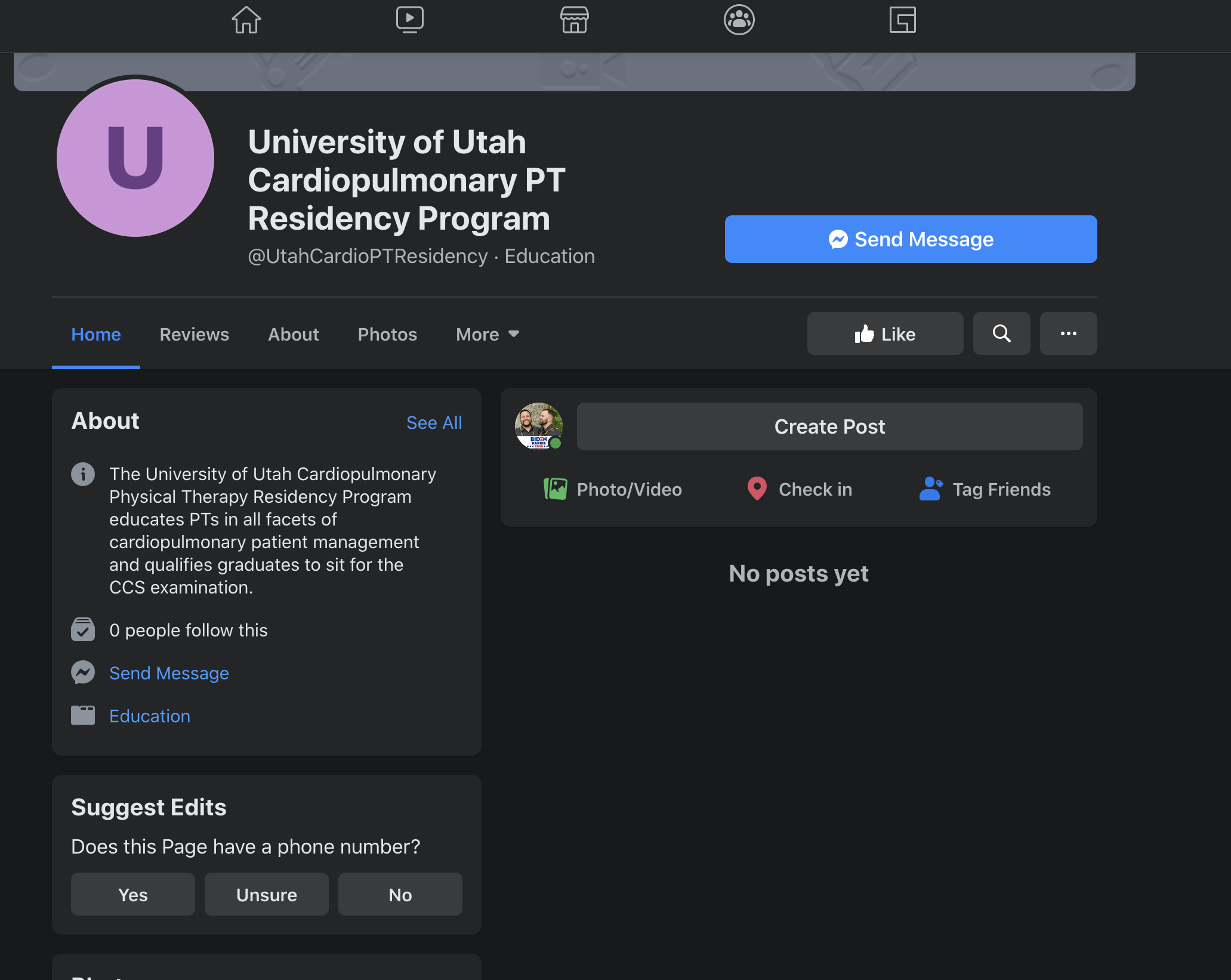Viewport: 1231px width, 980px height.
Task: Click the info icon beside page description
Action: click(x=83, y=474)
